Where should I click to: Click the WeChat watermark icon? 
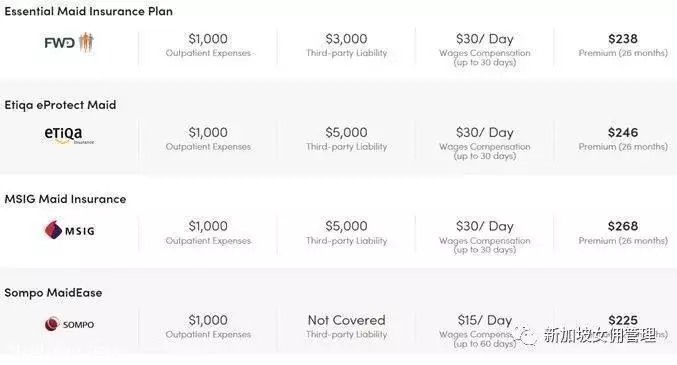coord(526,335)
